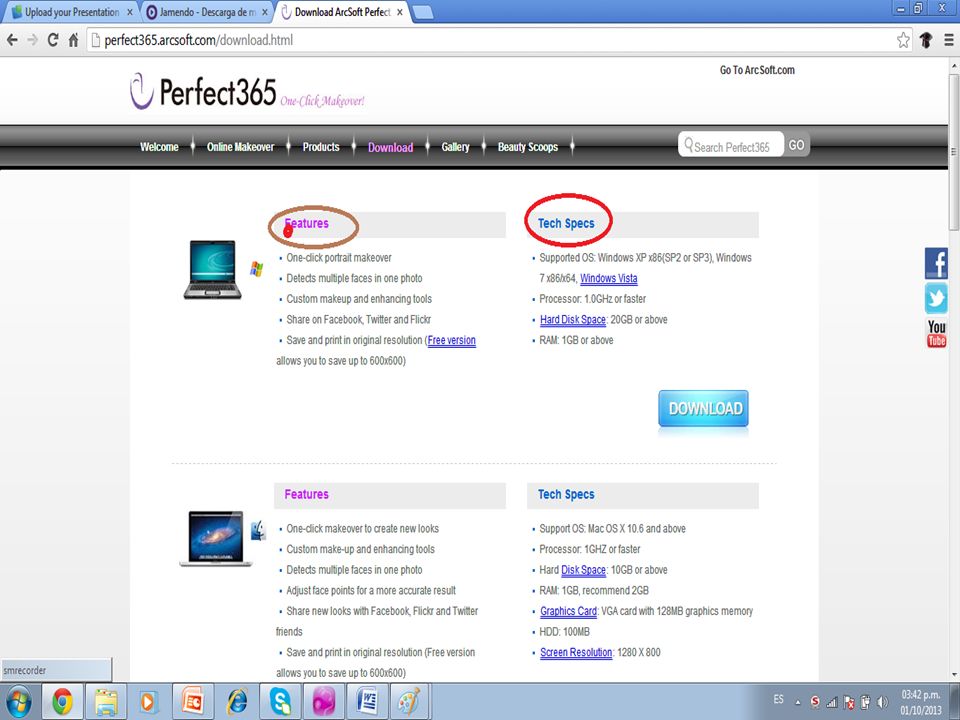Go back with browser back arrow
The image size is (960, 720).
[12, 40]
